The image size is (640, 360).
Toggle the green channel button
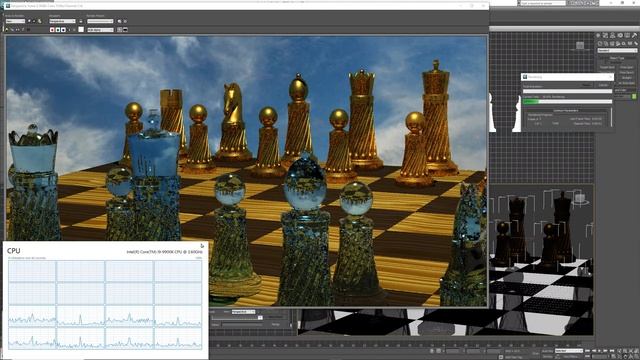(x=58, y=30)
